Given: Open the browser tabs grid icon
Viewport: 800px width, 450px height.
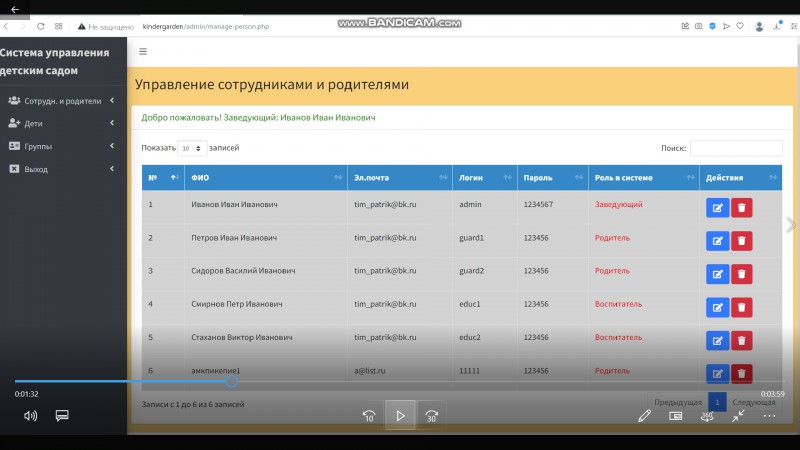Looking at the screenshot, I should (59, 27).
